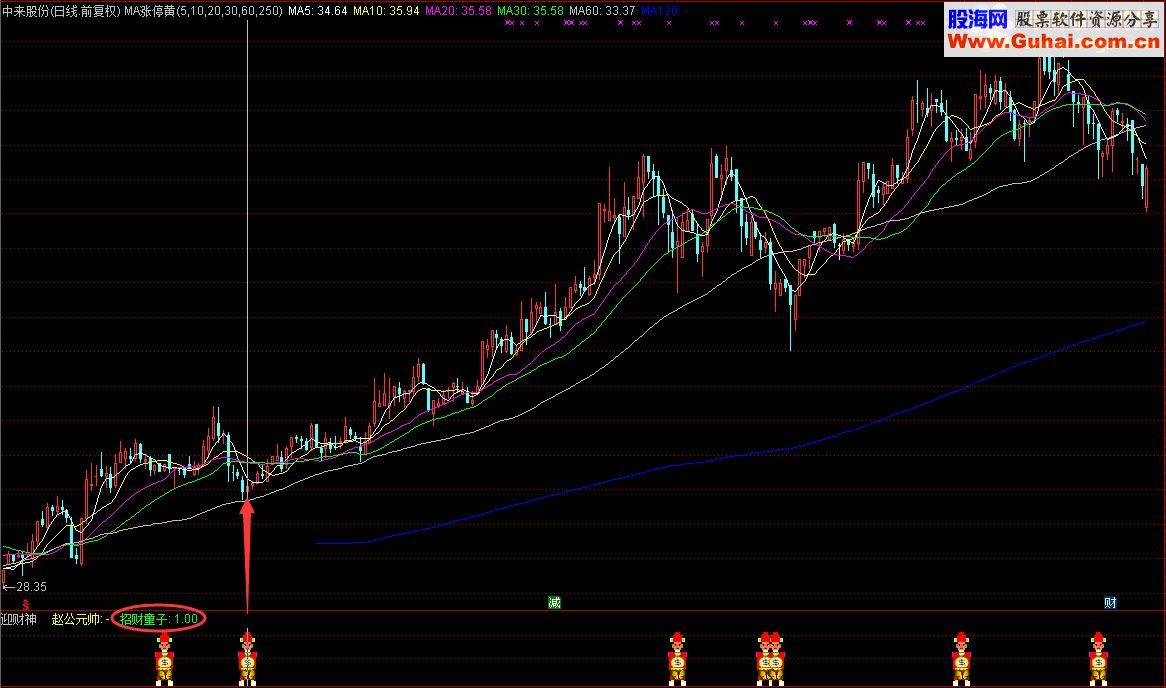Click the stock title 中来股份(日线.前复权)
Viewport: 1166px width, 688px height.
(61, 11)
